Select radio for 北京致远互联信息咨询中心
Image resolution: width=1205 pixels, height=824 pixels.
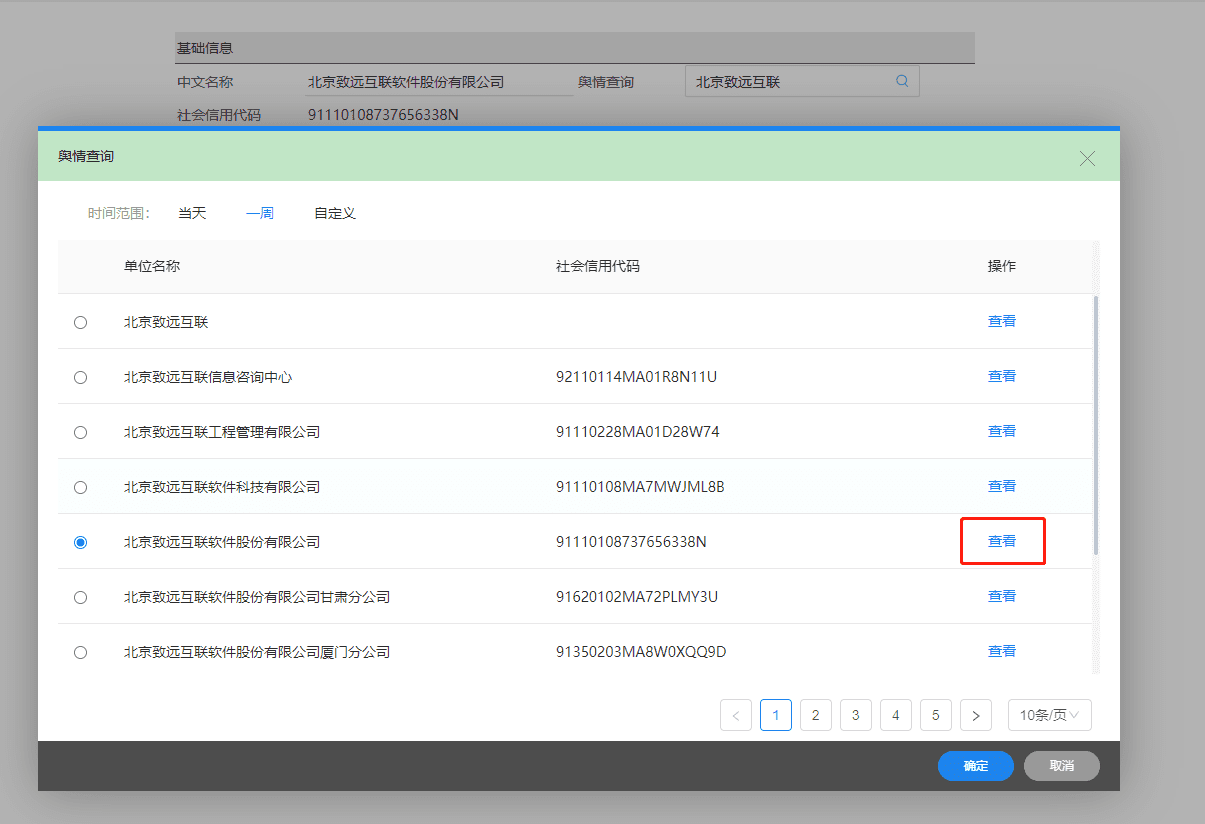click(81, 377)
